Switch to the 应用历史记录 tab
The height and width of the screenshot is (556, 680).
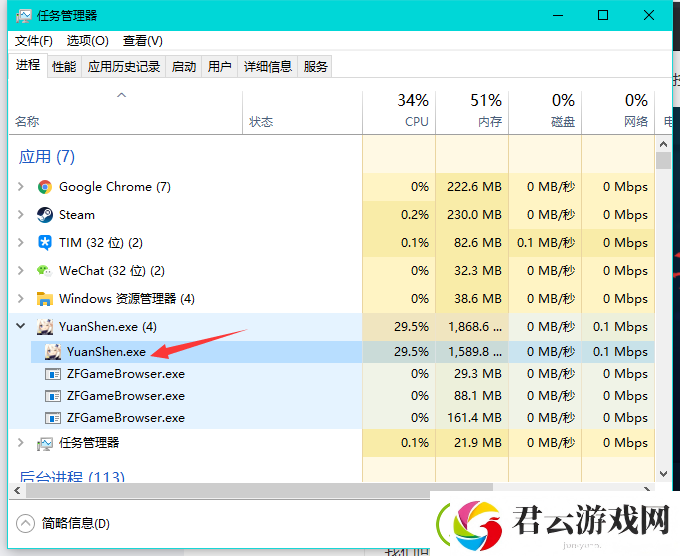tap(124, 66)
